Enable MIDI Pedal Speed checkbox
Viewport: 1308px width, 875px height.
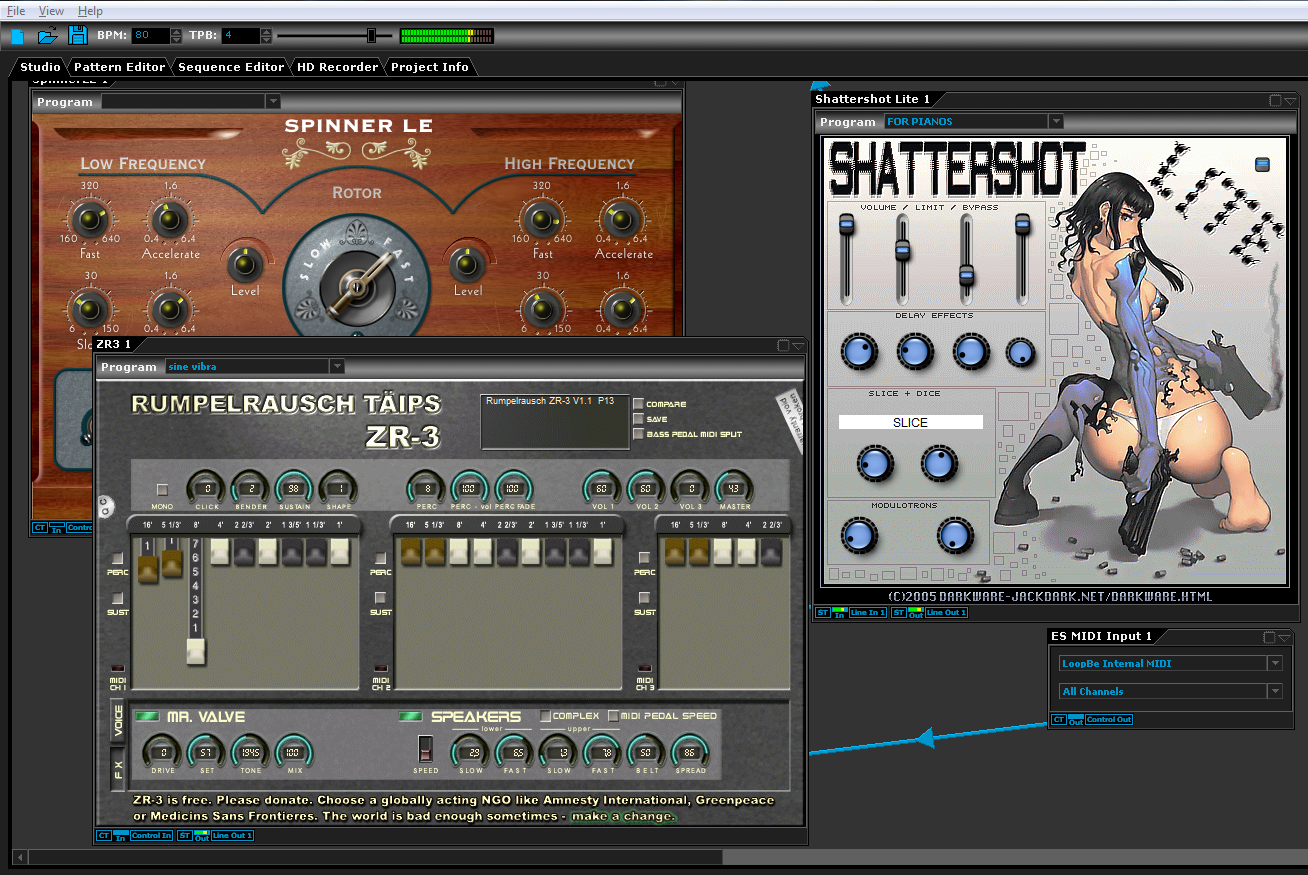tap(613, 716)
